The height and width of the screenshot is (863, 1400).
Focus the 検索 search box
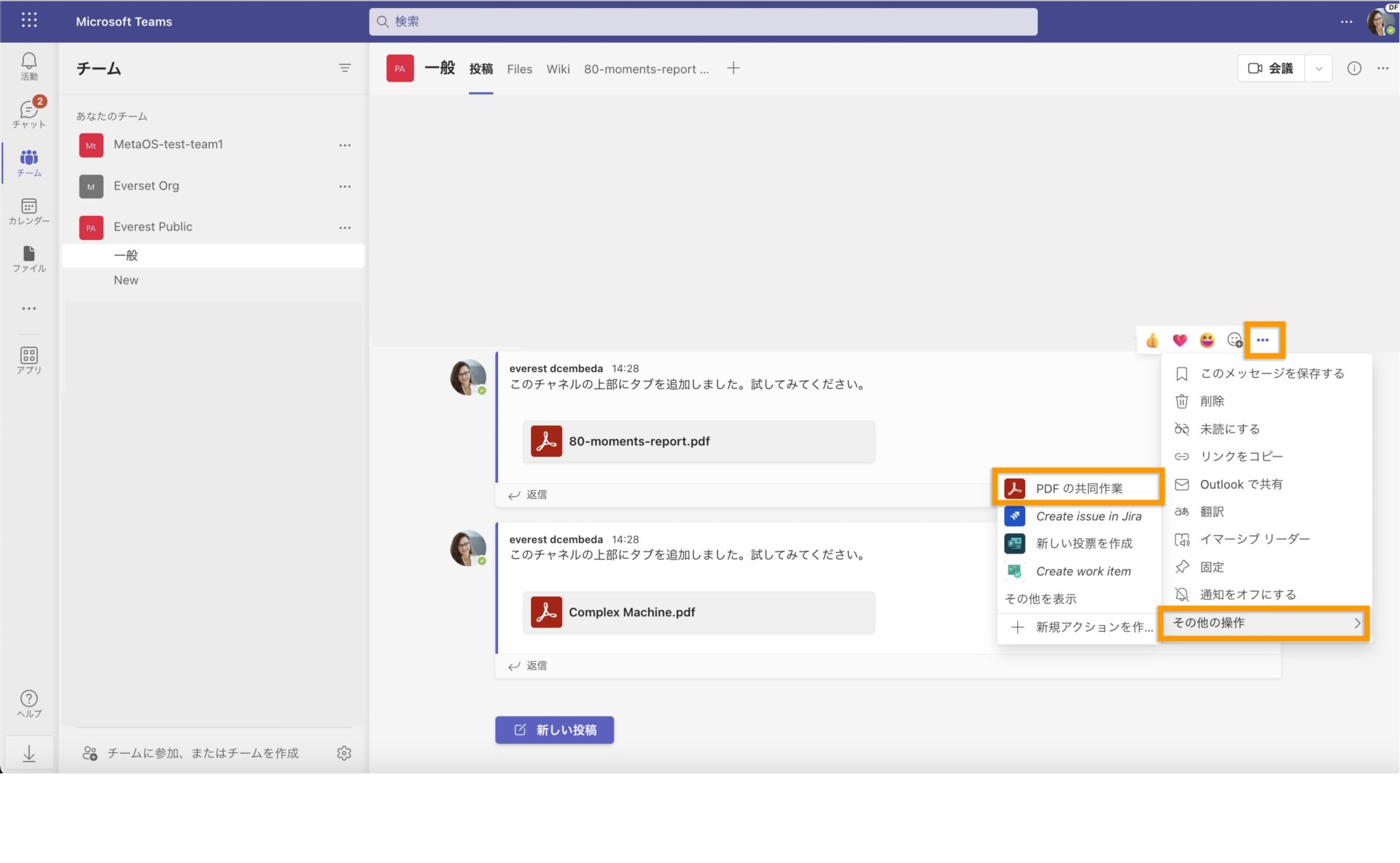[703, 22]
